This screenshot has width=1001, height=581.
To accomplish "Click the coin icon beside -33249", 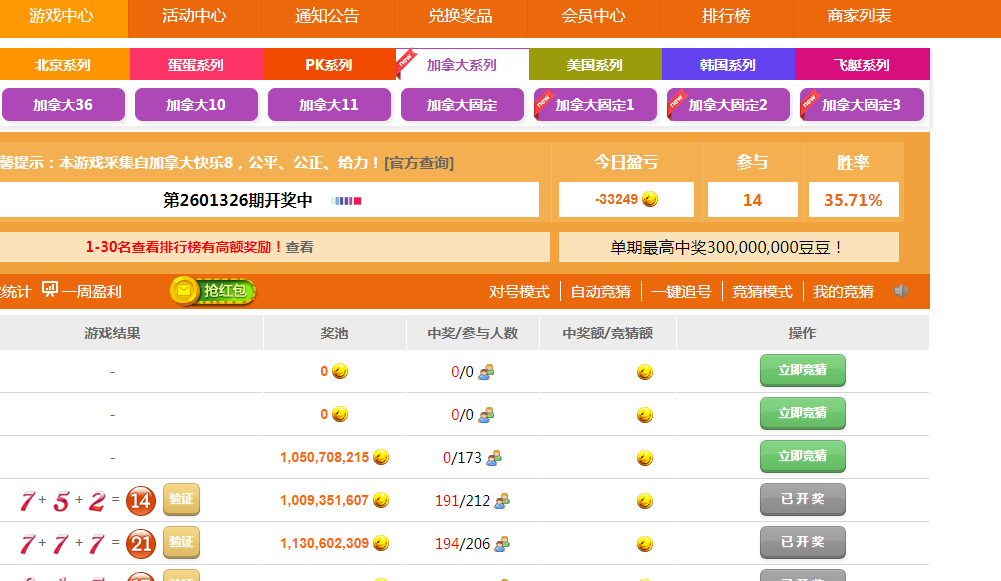I will [650, 199].
